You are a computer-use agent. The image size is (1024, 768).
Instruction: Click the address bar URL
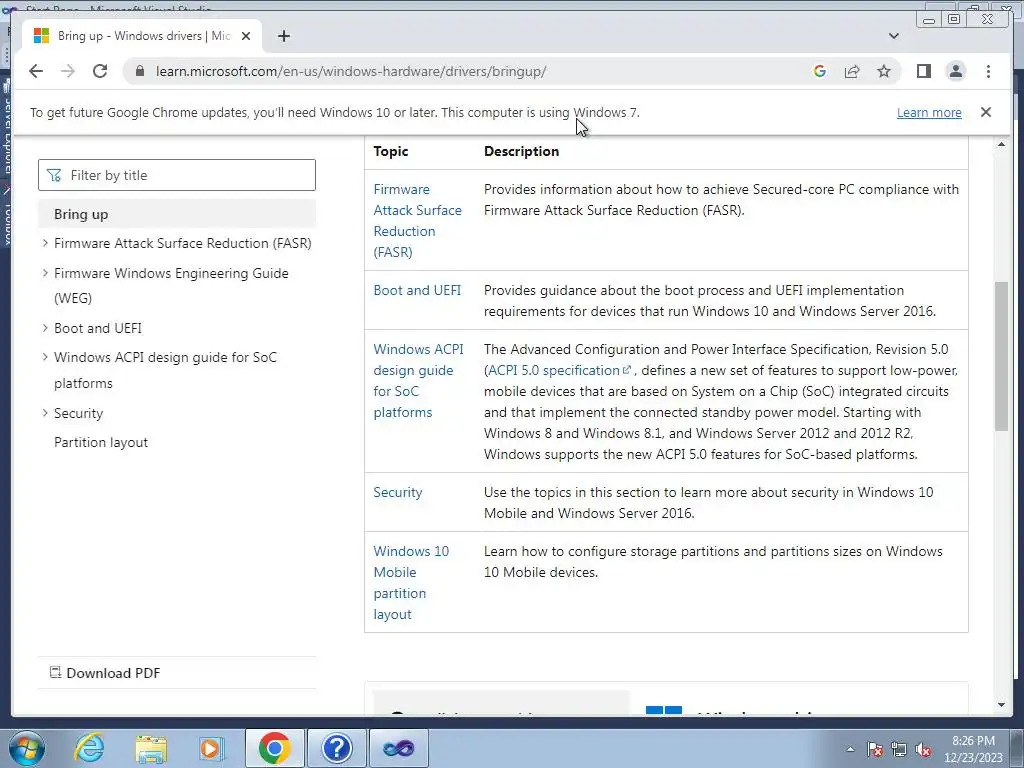(351, 71)
